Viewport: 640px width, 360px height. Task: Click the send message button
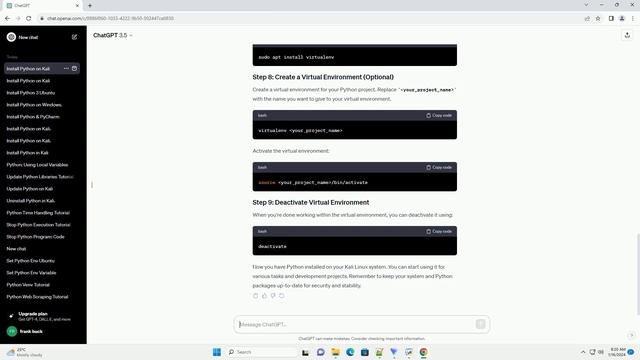click(480, 324)
